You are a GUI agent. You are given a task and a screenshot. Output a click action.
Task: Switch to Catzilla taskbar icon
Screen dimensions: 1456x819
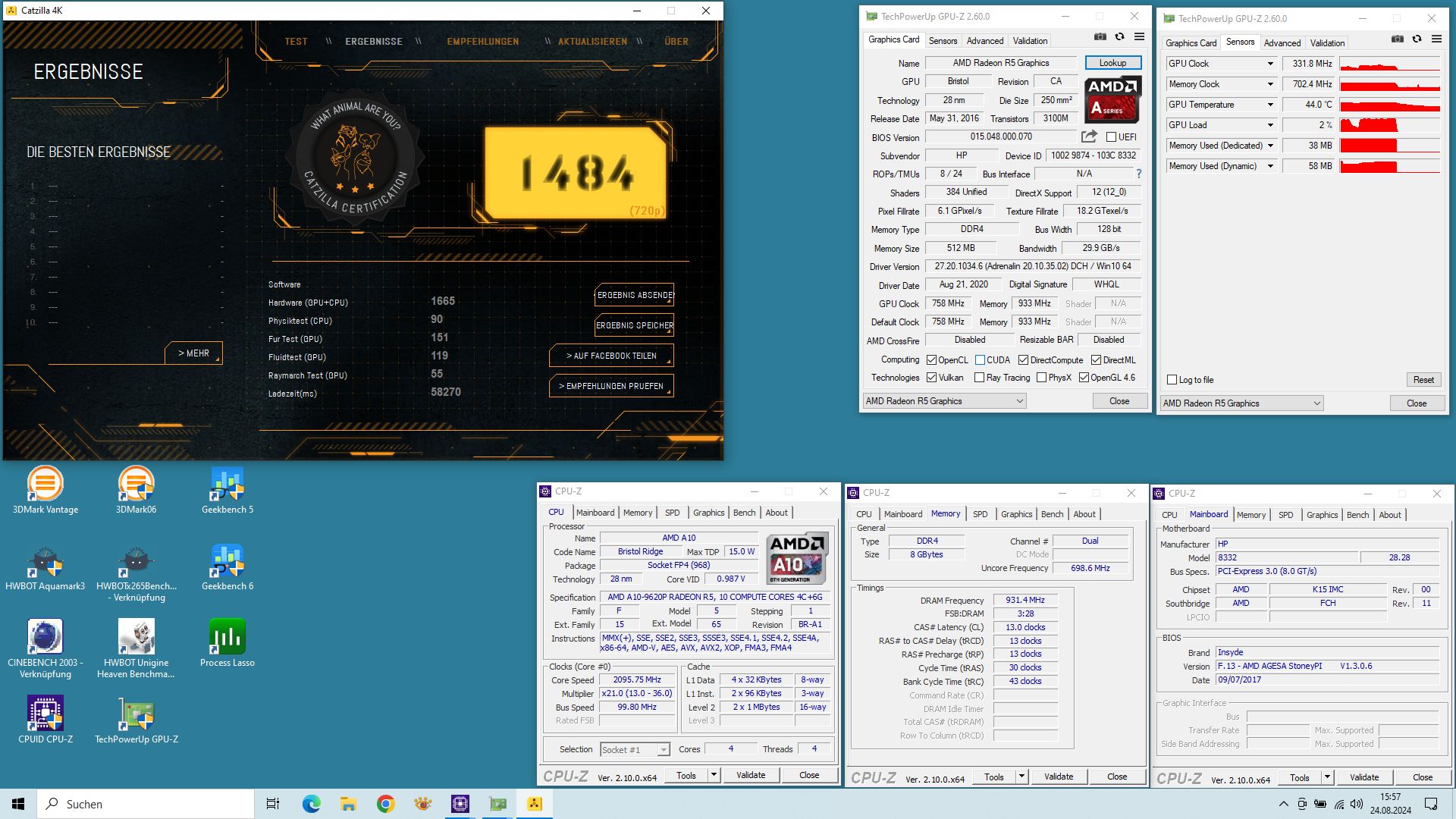pyautogui.click(x=535, y=804)
